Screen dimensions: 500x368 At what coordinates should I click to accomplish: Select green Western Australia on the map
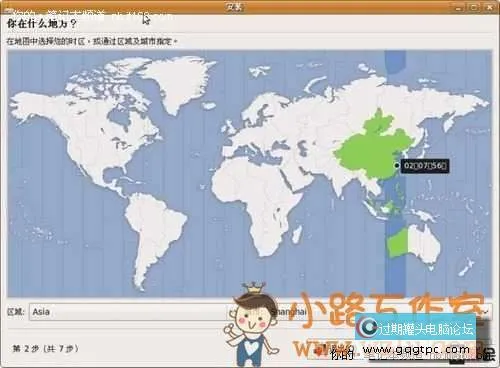pyautogui.click(x=397, y=243)
